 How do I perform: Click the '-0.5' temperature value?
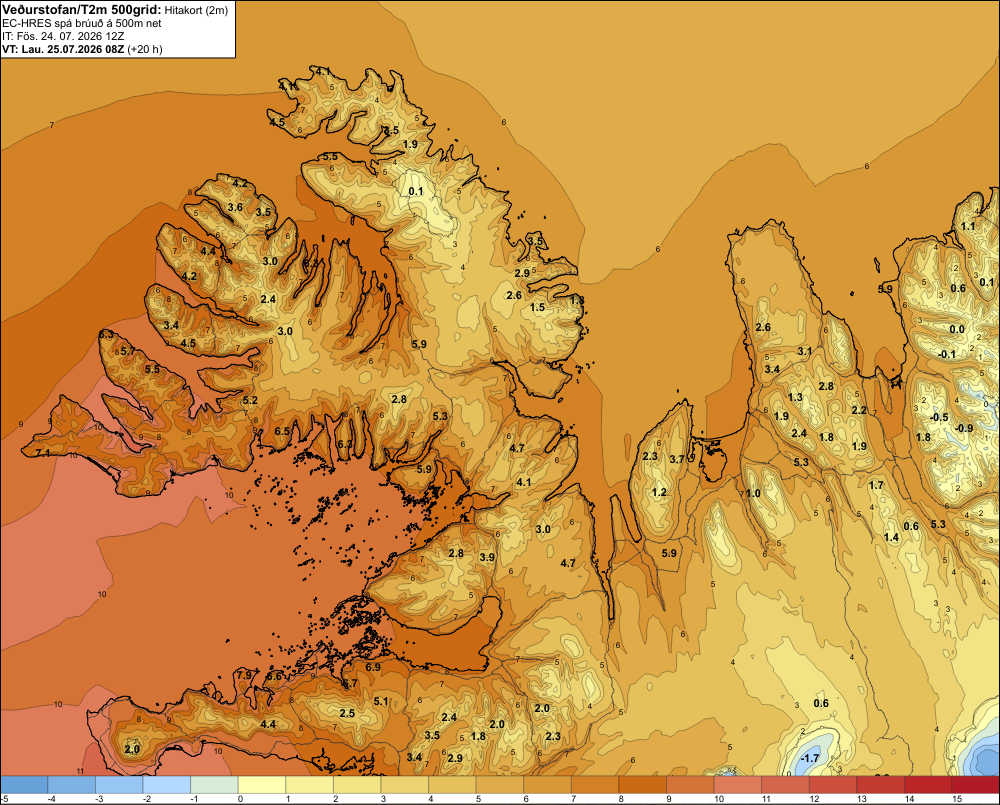coord(939,417)
